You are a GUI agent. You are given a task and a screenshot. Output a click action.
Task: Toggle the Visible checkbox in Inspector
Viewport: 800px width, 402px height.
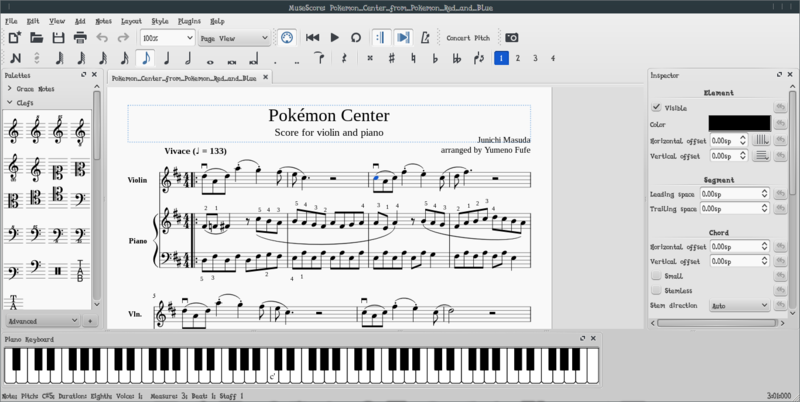(x=657, y=108)
